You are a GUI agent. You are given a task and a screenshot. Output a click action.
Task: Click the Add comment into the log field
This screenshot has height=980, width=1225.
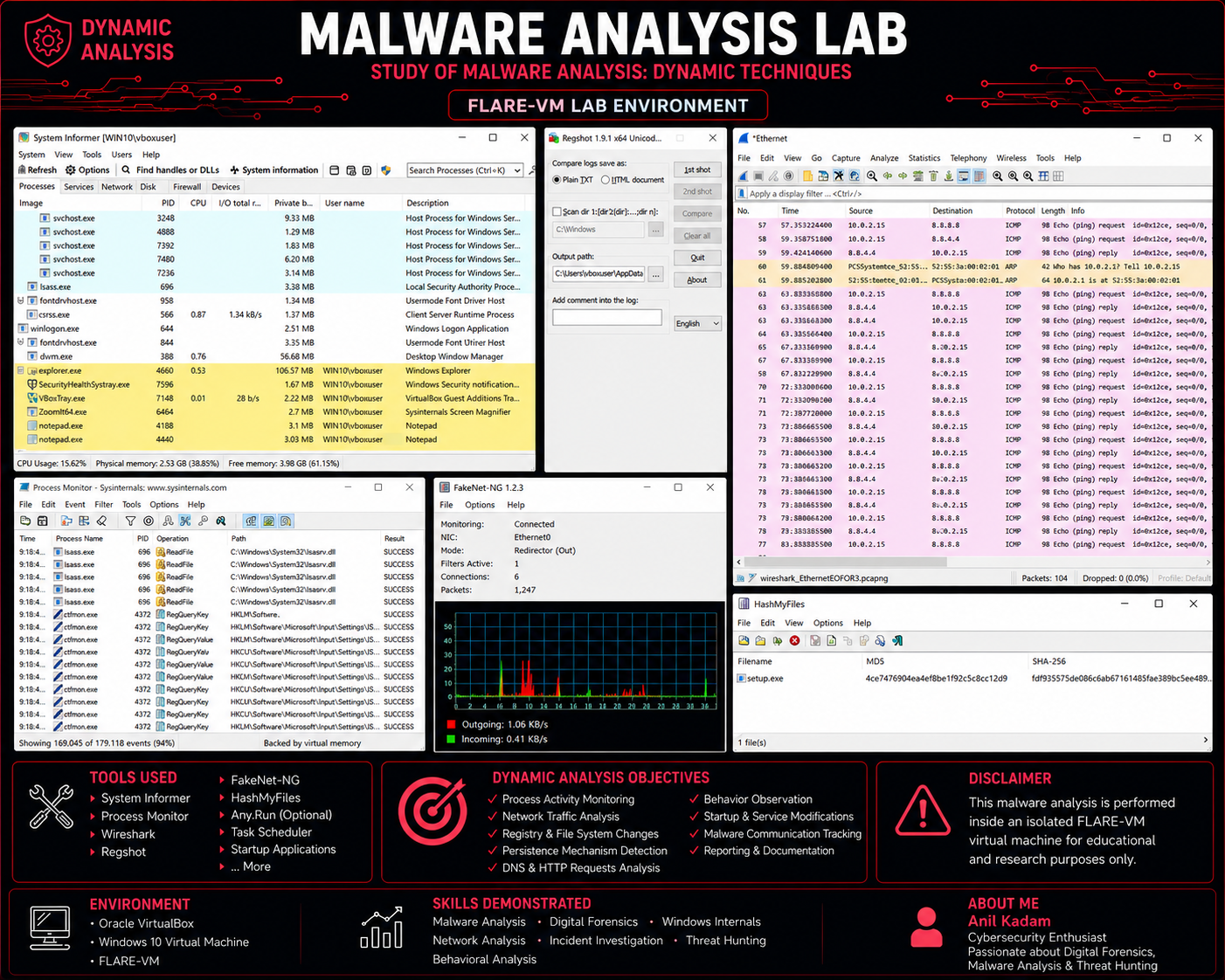click(x=607, y=318)
